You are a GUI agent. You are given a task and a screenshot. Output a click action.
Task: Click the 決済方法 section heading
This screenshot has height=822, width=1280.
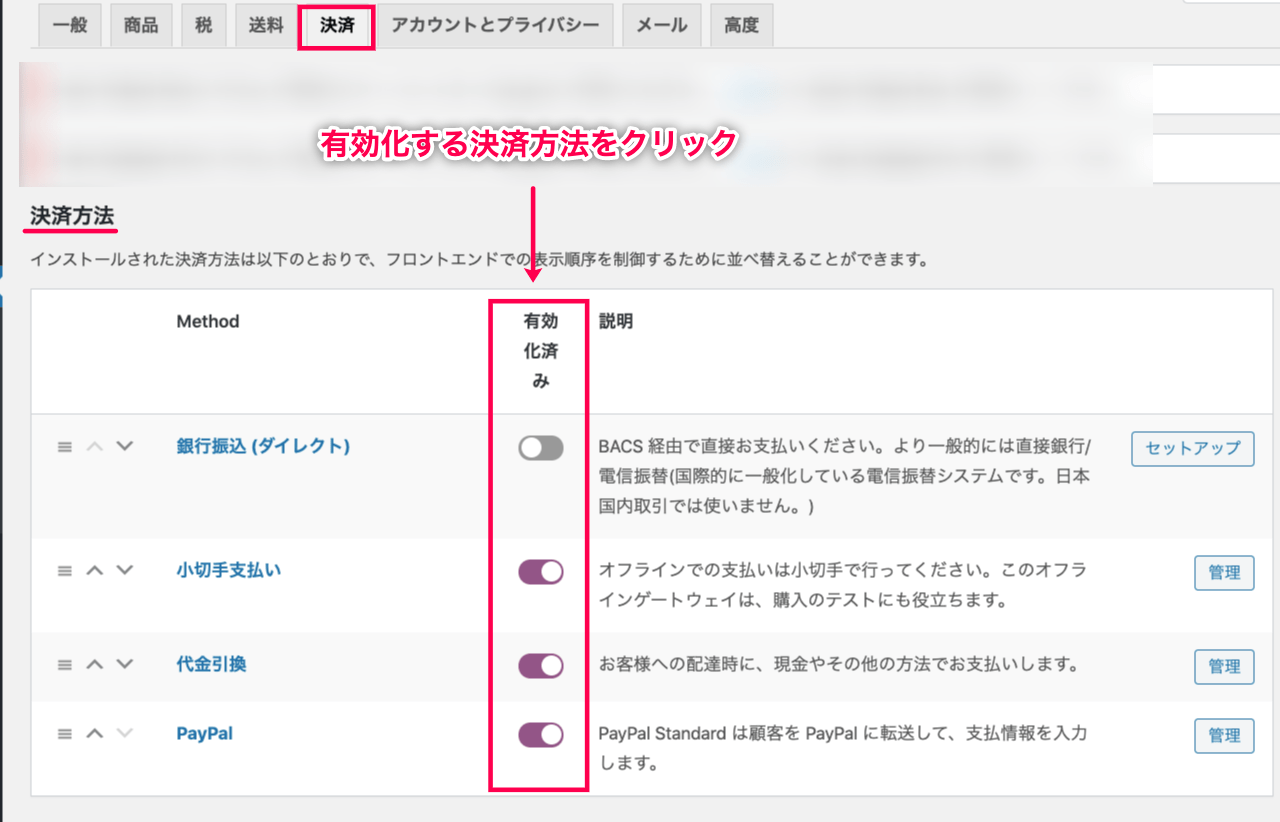coord(72,215)
